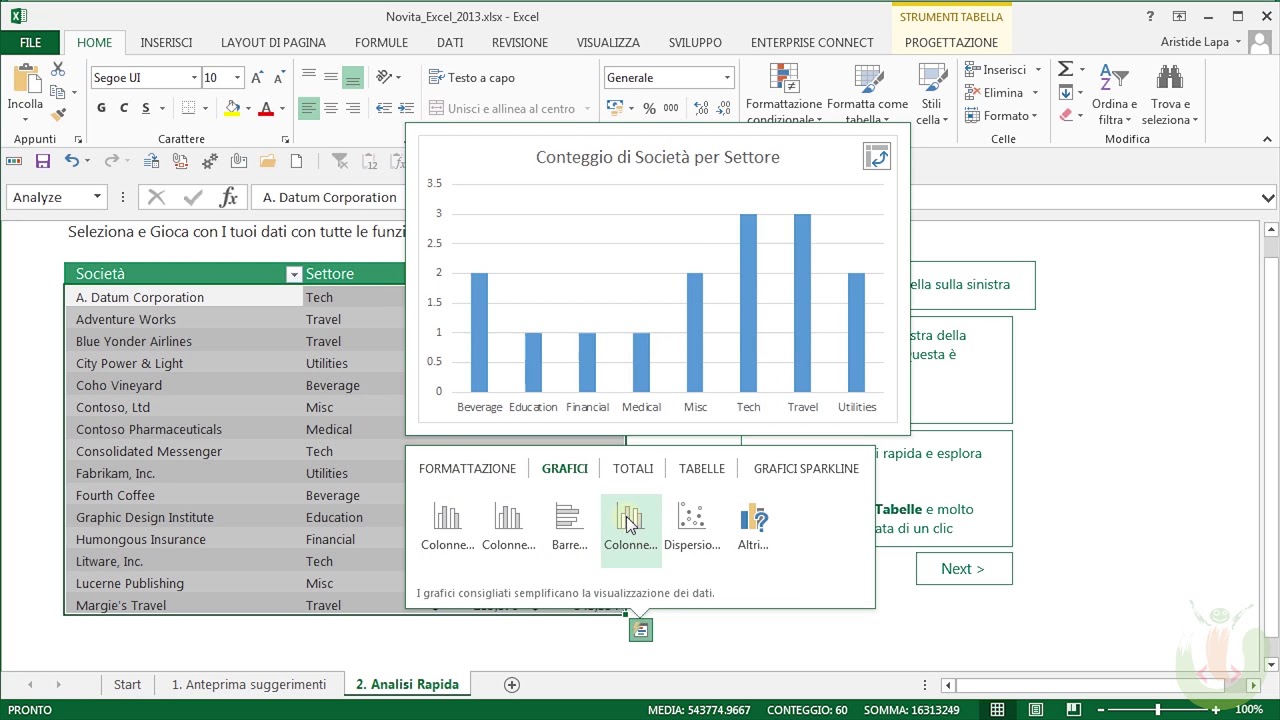Increase decimal places
The image size is (1280, 720).
point(701,108)
